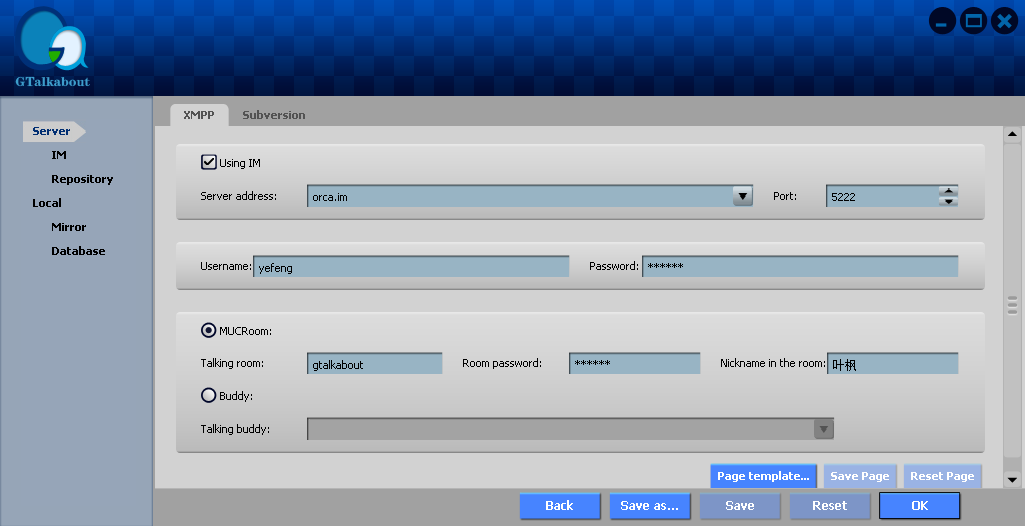Screen dimensions: 1025x526
Task: Confirm with the OK button
Action: (920, 506)
